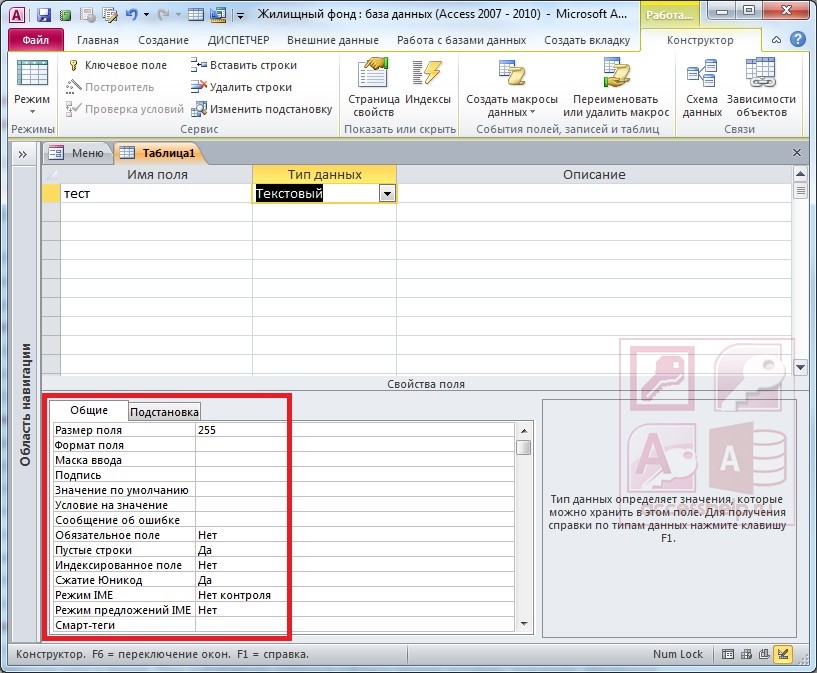Click the Подпись property field
Viewport: 817px width, 673px height.
(x=355, y=475)
